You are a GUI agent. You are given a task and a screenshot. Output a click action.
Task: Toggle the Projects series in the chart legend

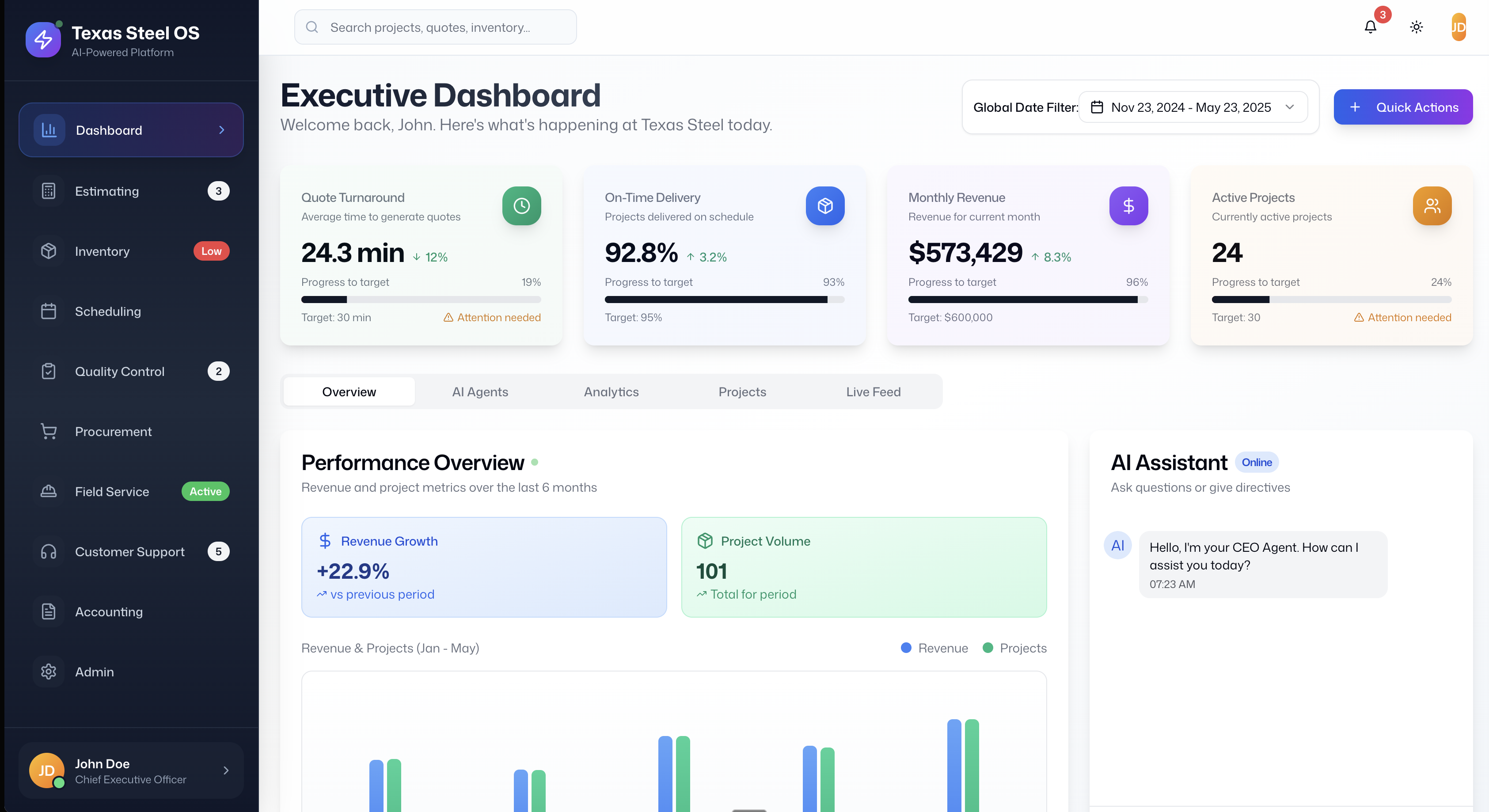pyautogui.click(x=1014, y=648)
